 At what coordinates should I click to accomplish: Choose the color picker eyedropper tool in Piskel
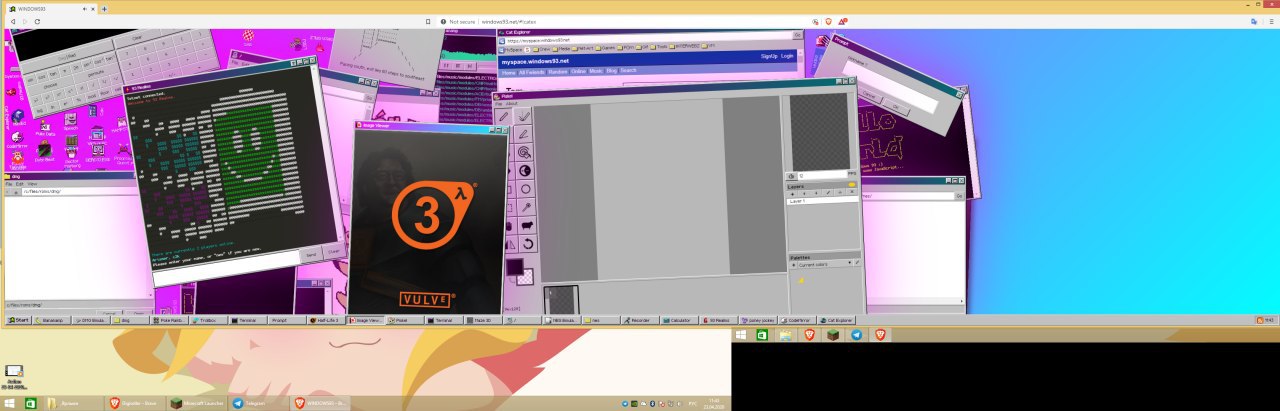pos(525,207)
